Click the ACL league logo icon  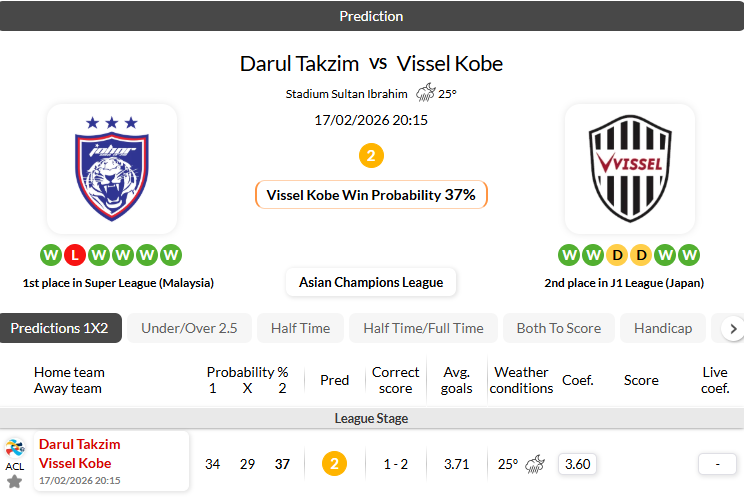coord(15,448)
